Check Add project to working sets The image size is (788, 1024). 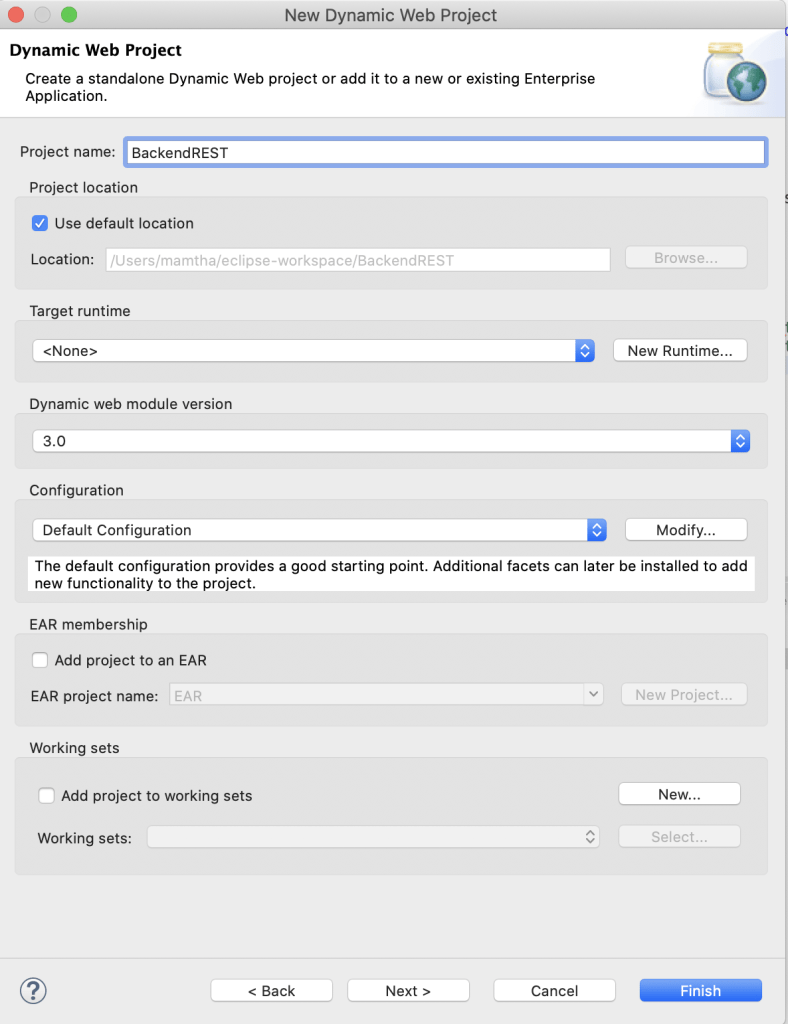[x=46, y=796]
